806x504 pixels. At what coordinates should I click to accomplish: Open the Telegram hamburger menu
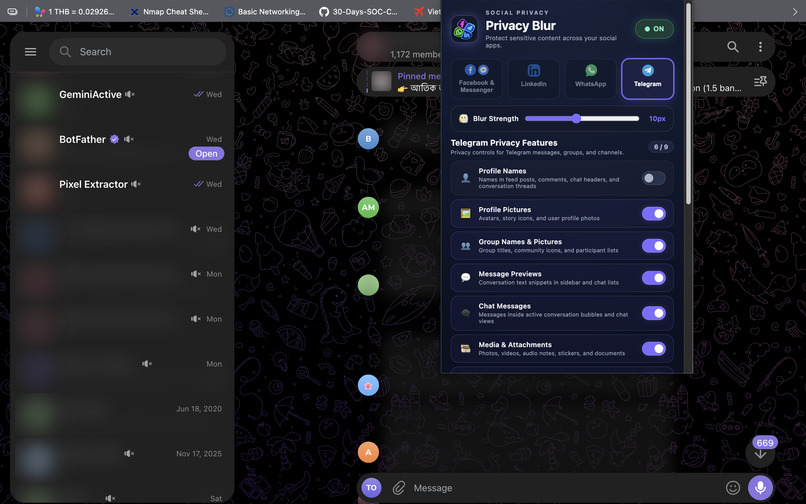pyautogui.click(x=30, y=51)
